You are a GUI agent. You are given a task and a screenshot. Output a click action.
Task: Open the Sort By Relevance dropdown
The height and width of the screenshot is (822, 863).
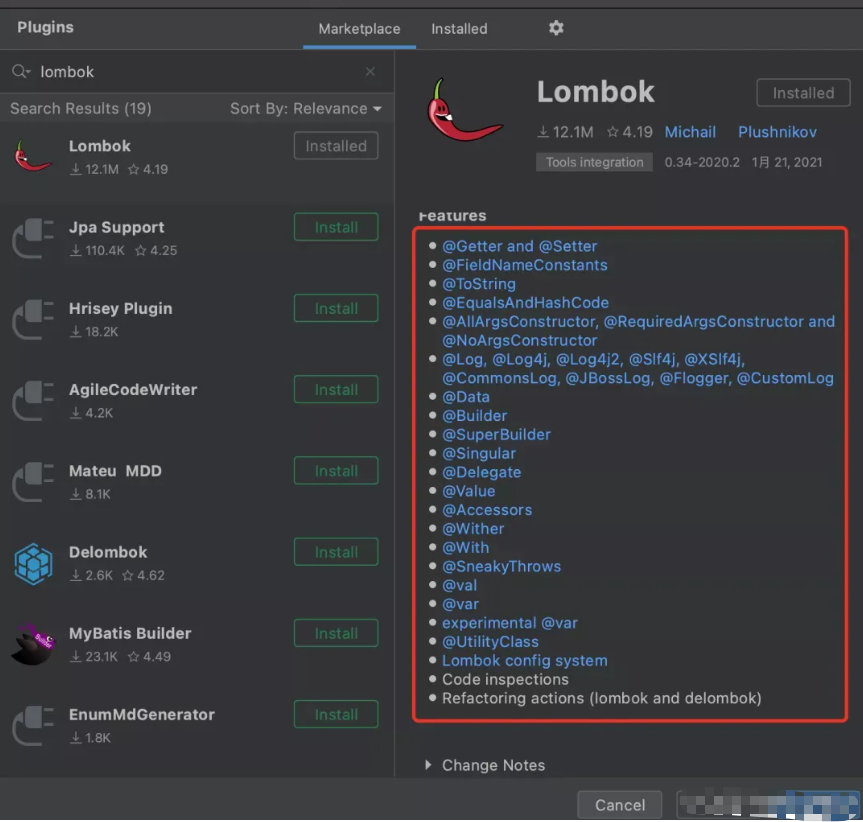click(x=305, y=108)
